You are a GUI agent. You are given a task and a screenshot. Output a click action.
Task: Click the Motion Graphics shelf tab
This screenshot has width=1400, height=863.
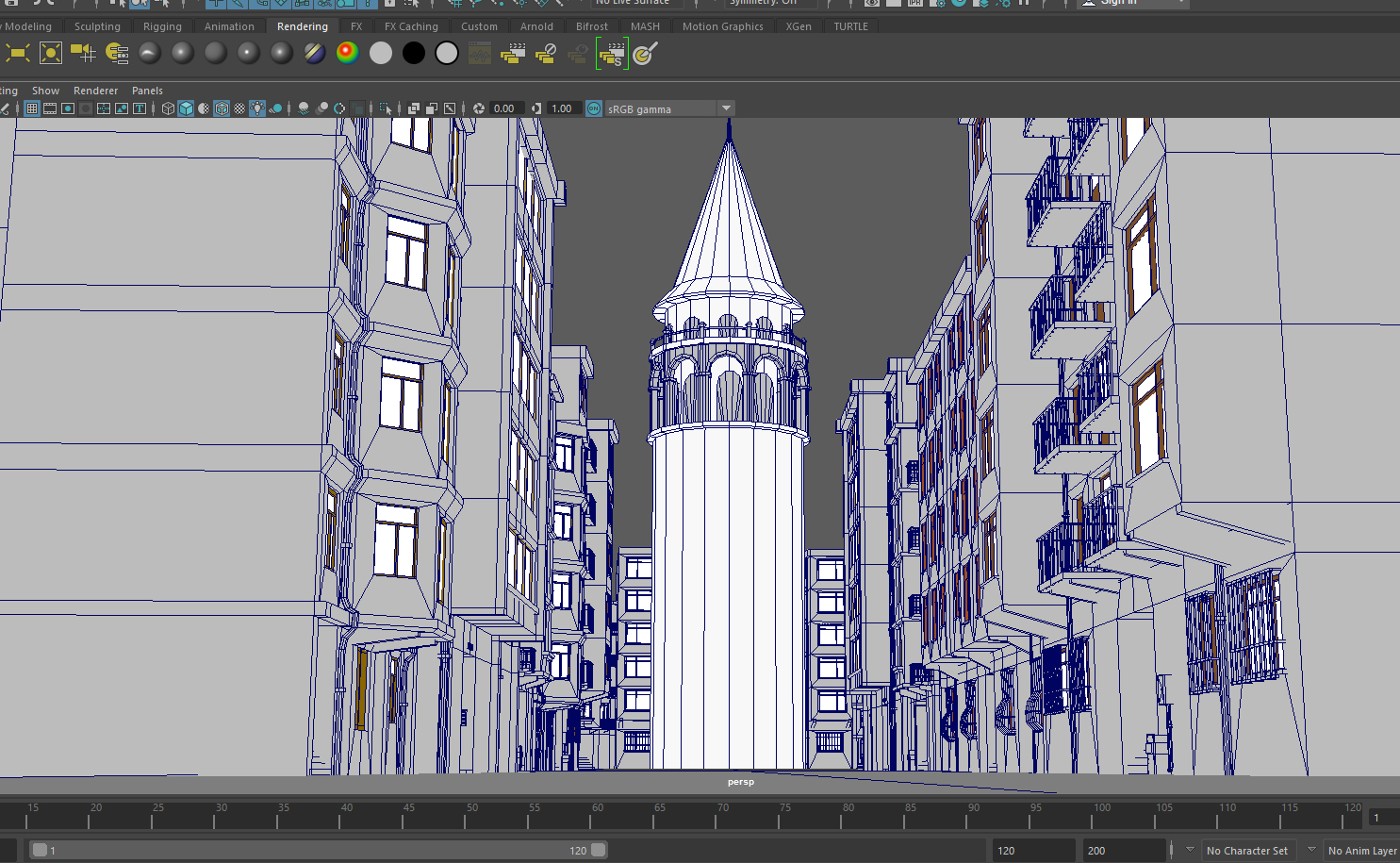pyautogui.click(x=722, y=26)
